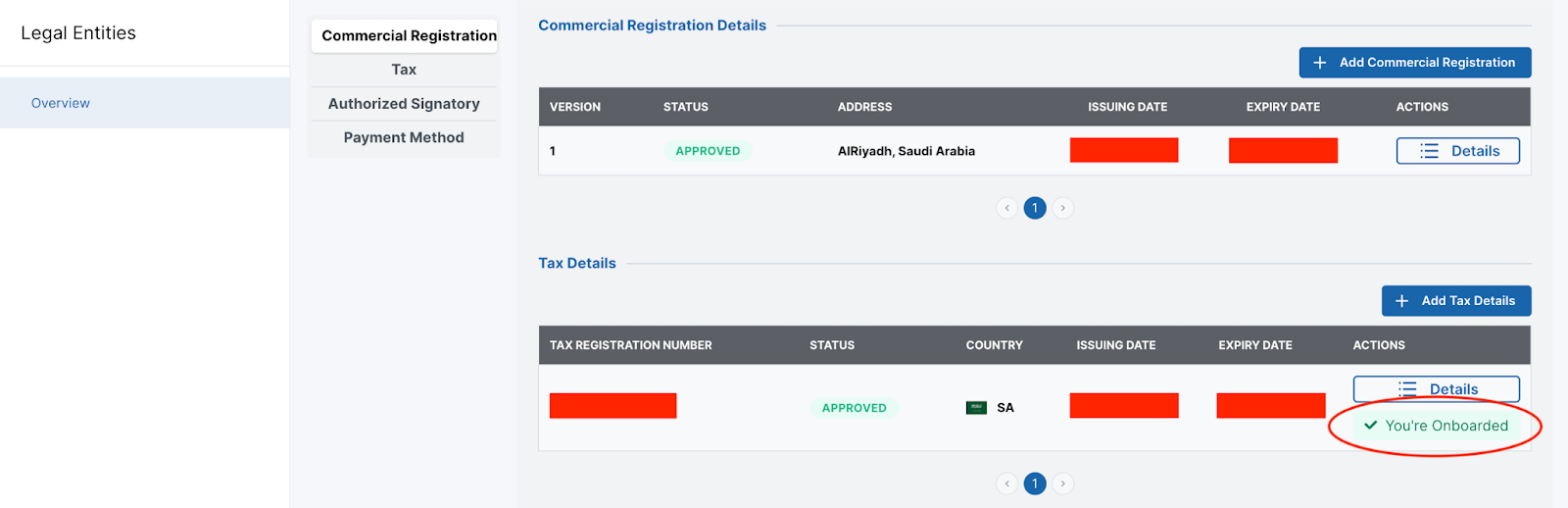The image size is (1568, 508).
Task: Click the Add Tax Details button
Action: 1456,301
